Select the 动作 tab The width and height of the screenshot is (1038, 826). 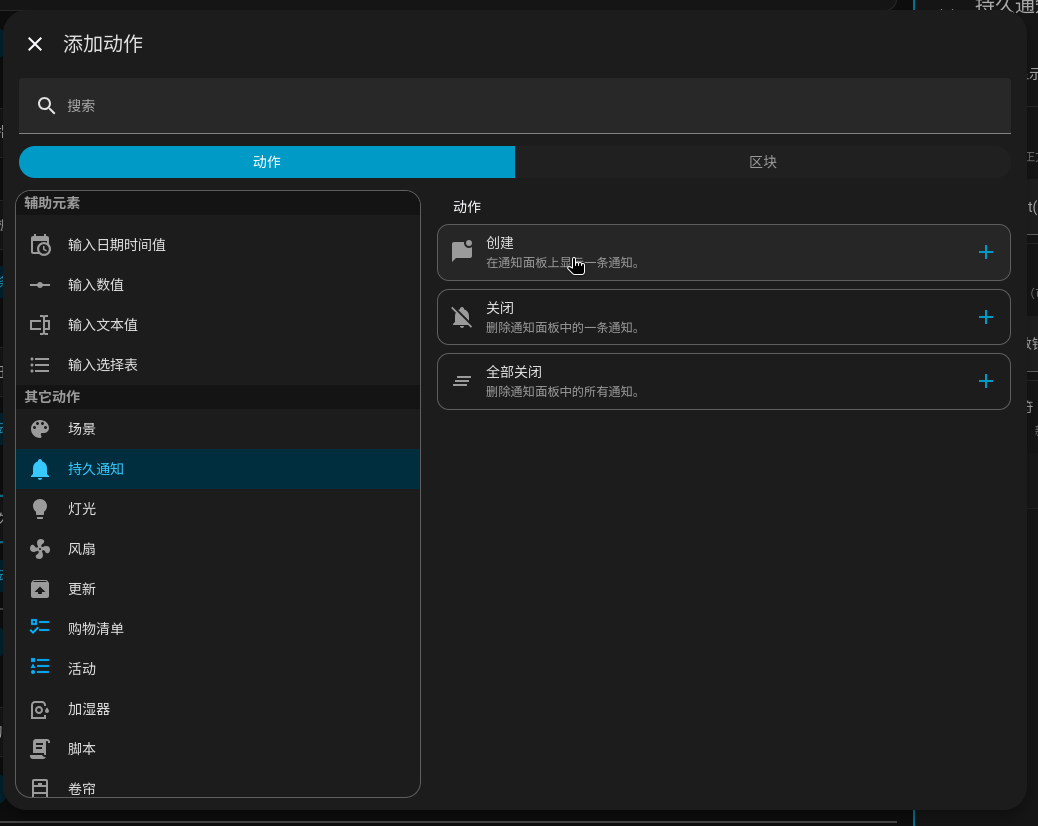coord(266,162)
